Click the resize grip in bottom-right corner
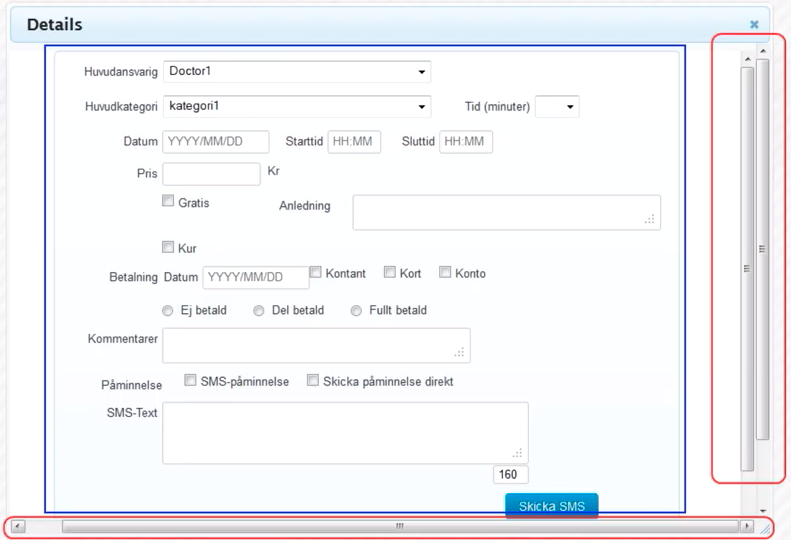The image size is (791, 540). tap(766, 528)
